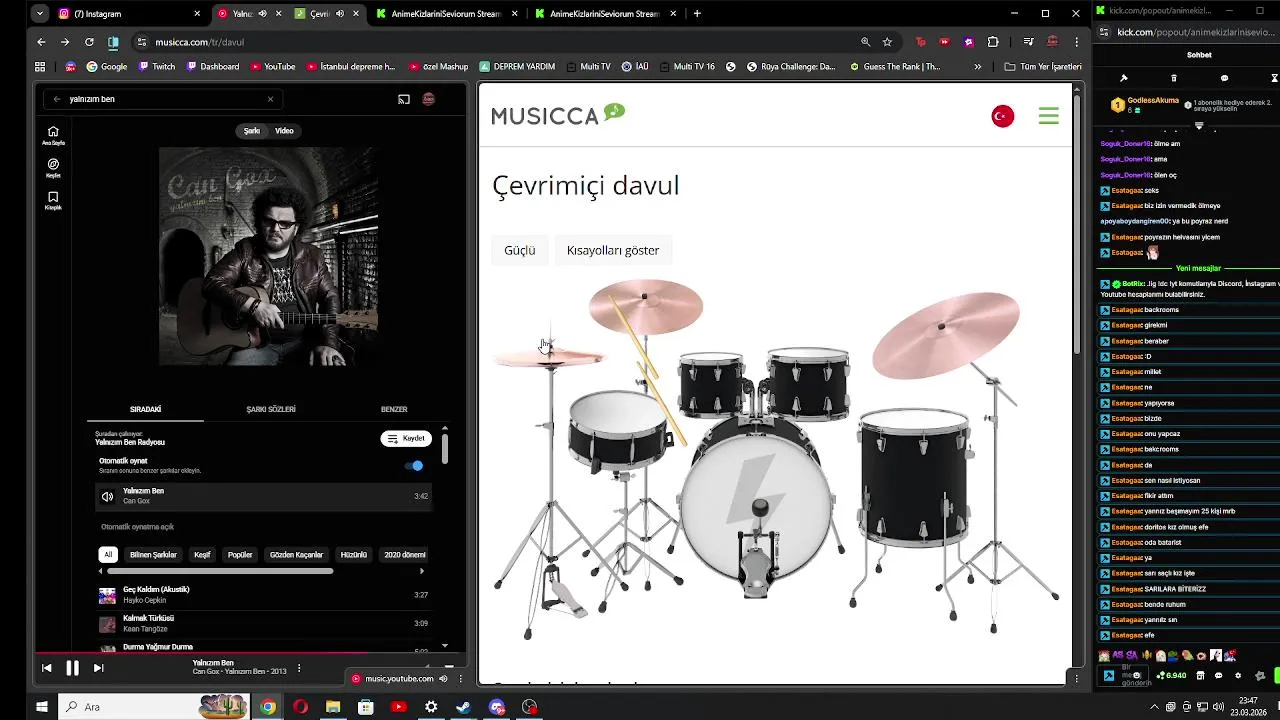The width and height of the screenshot is (1280, 720).
Task: Select the '2020 dönemi' filter chip
Action: pyautogui.click(x=405, y=554)
